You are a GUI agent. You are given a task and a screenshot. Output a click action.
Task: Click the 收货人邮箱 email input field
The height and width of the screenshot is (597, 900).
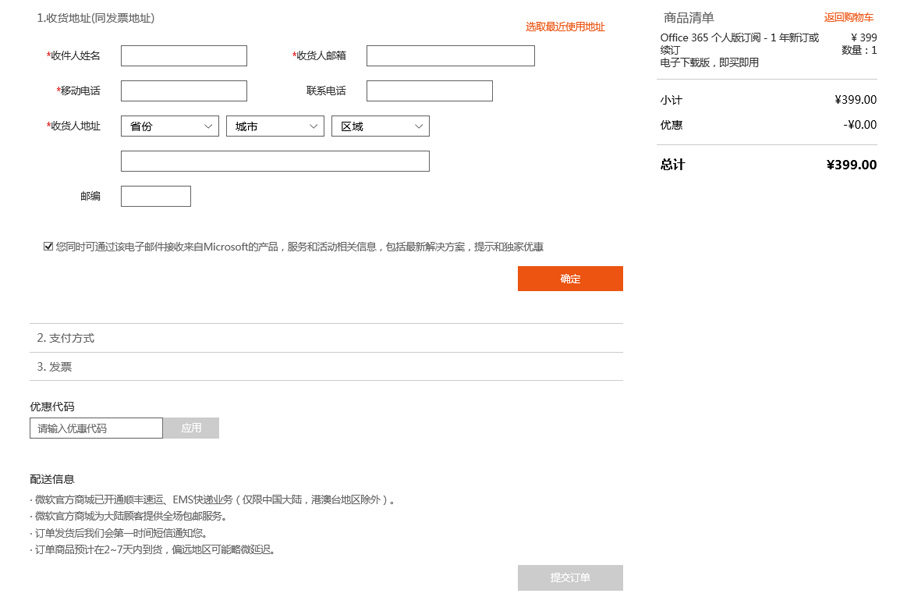pyautogui.click(x=450, y=55)
